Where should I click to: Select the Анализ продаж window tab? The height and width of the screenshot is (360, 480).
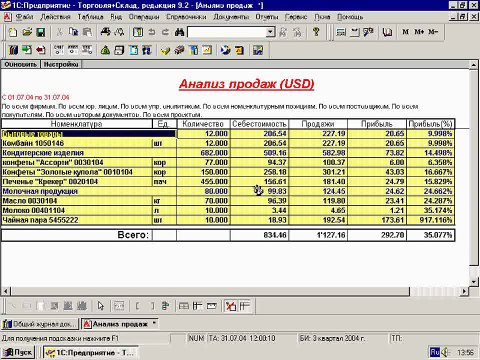coord(120,324)
